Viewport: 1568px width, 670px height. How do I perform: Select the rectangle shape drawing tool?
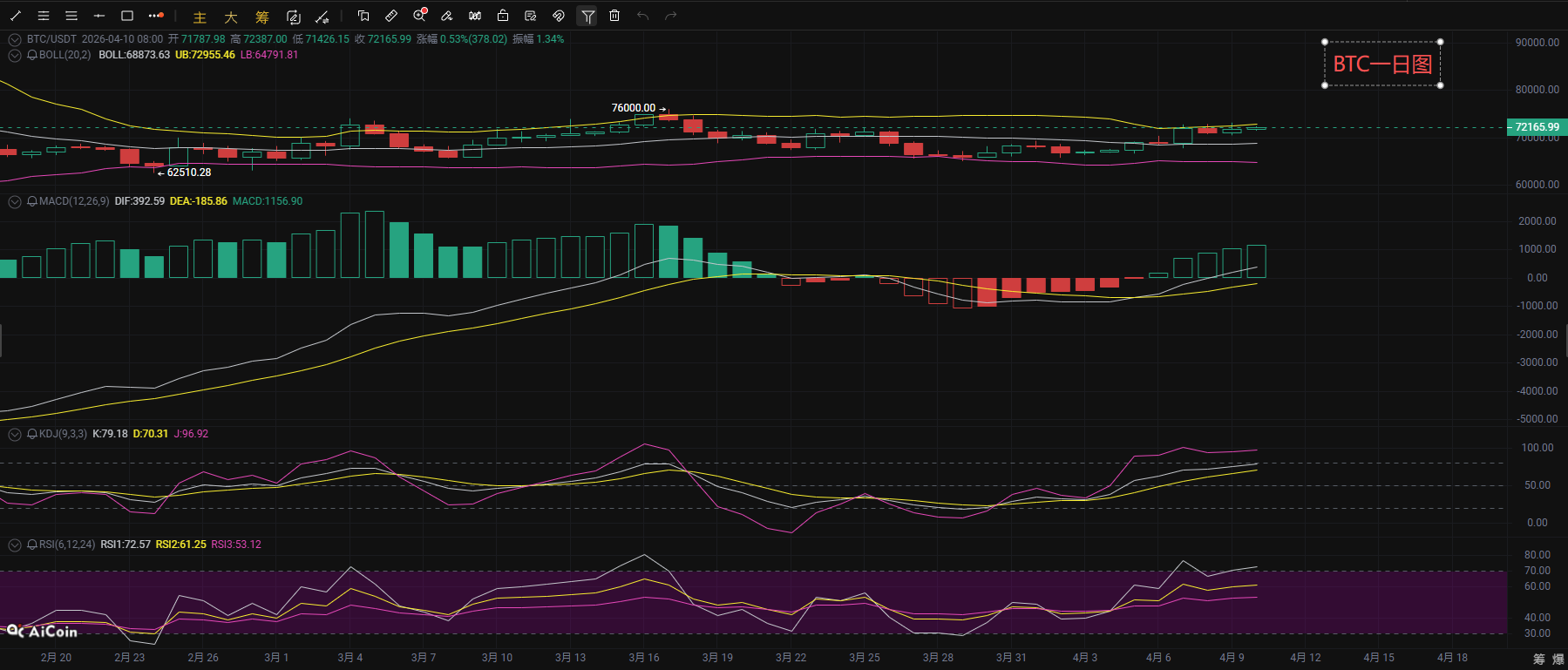(x=127, y=16)
